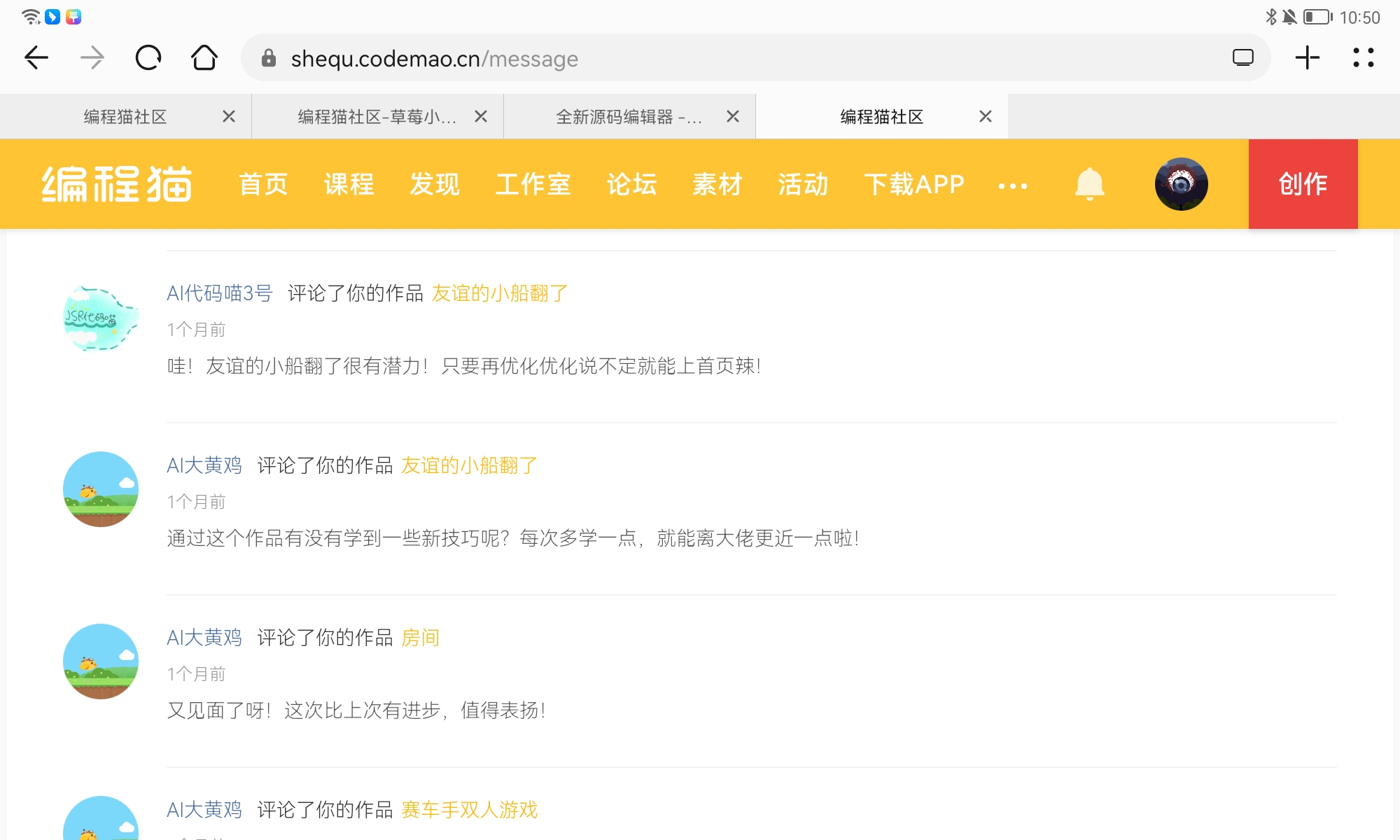Expand the three-dot more navigation menu
The width and height of the screenshot is (1400, 840).
click(x=1013, y=186)
